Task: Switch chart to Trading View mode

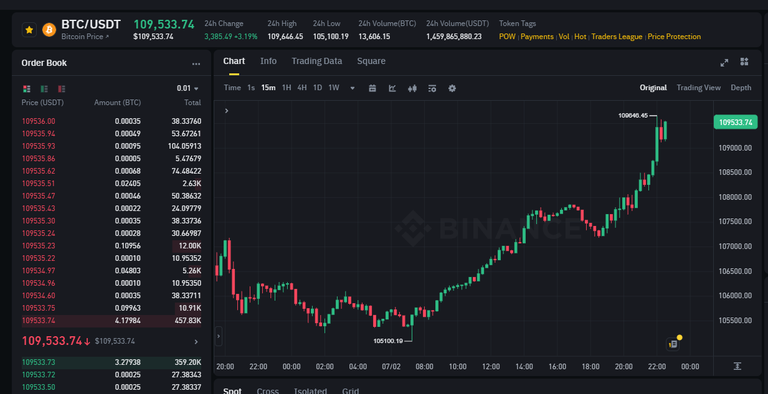Action: click(698, 88)
